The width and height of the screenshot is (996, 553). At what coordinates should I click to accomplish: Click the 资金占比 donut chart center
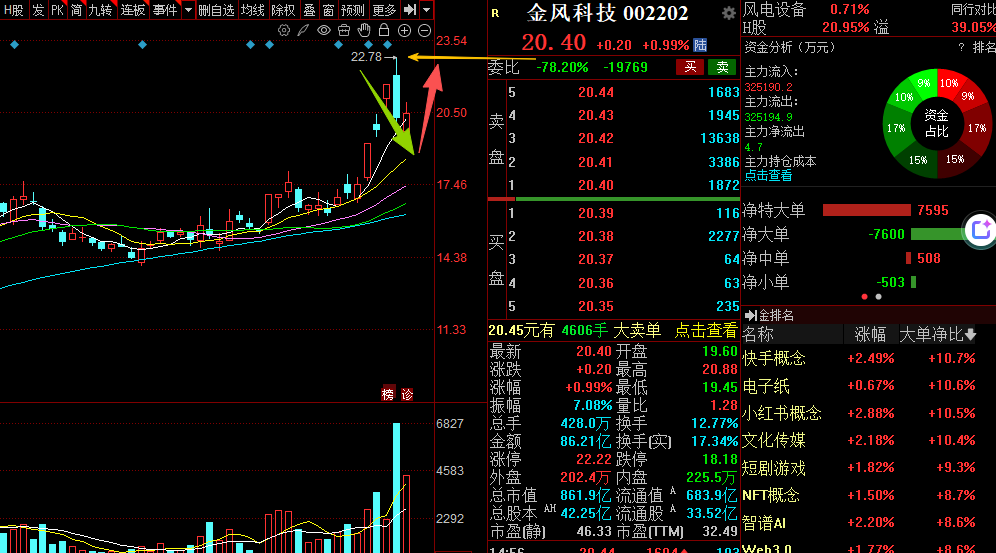pos(936,123)
